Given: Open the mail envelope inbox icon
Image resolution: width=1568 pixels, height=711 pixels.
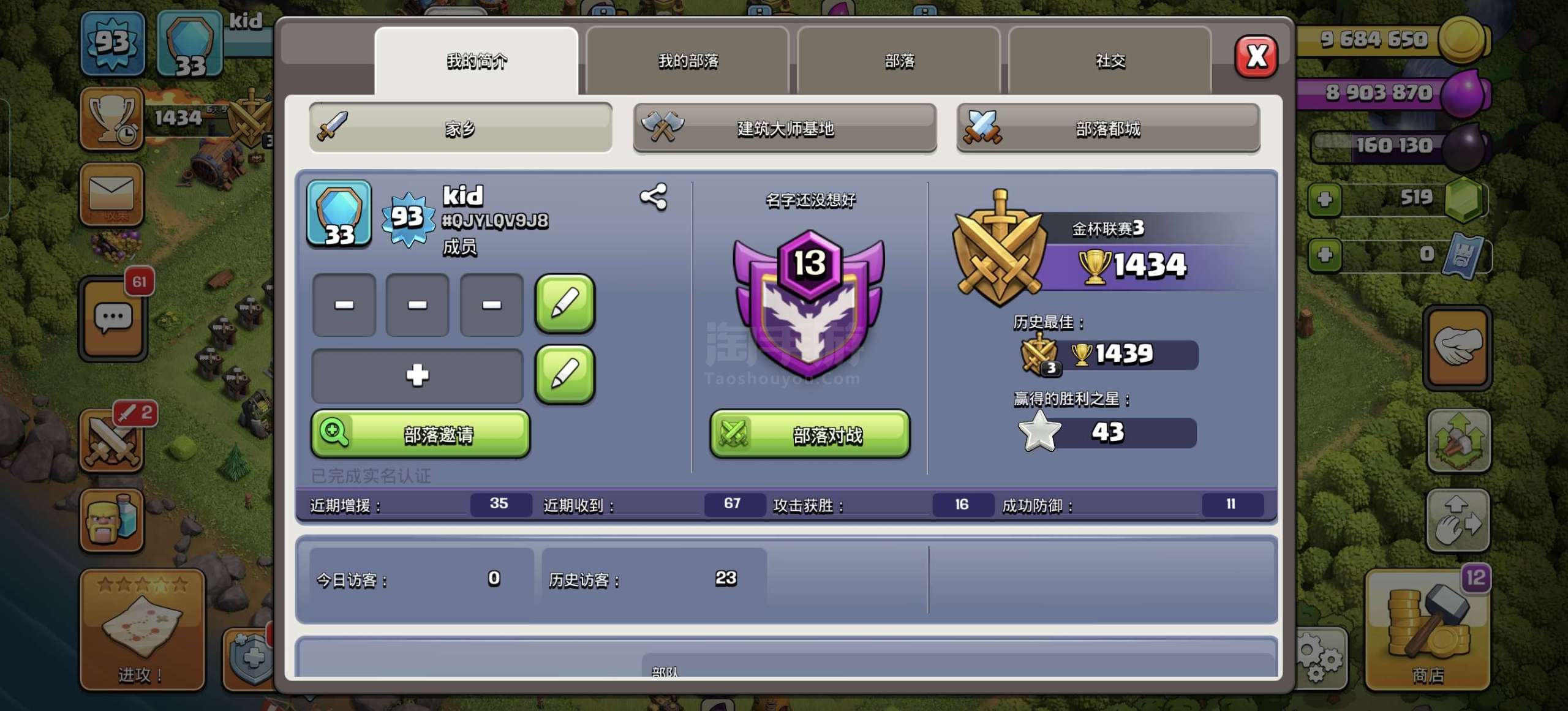Looking at the screenshot, I should point(112,194).
